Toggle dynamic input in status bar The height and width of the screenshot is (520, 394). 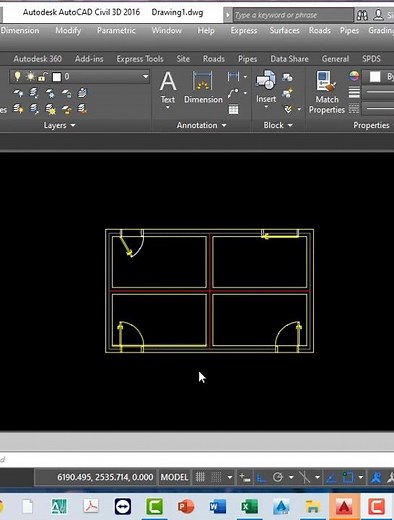pos(245,477)
